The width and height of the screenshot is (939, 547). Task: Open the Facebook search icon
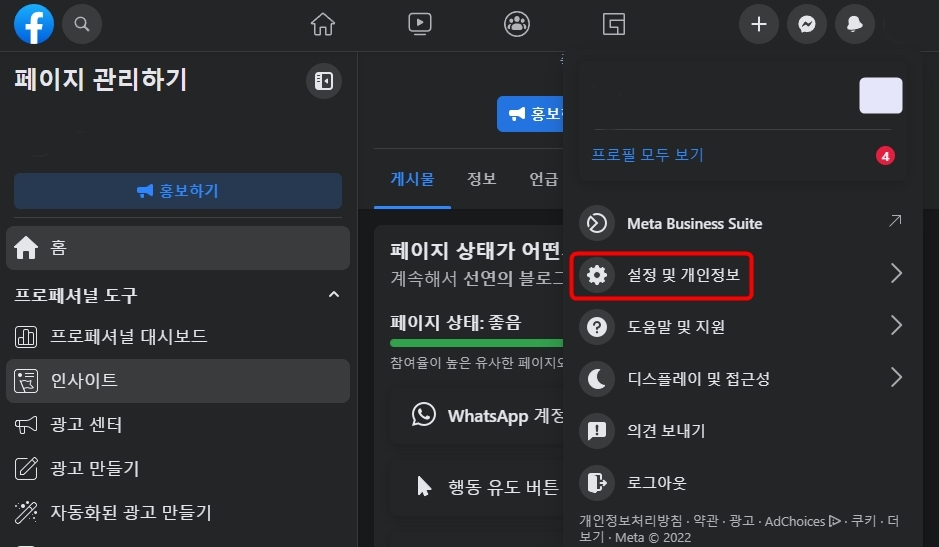point(82,24)
